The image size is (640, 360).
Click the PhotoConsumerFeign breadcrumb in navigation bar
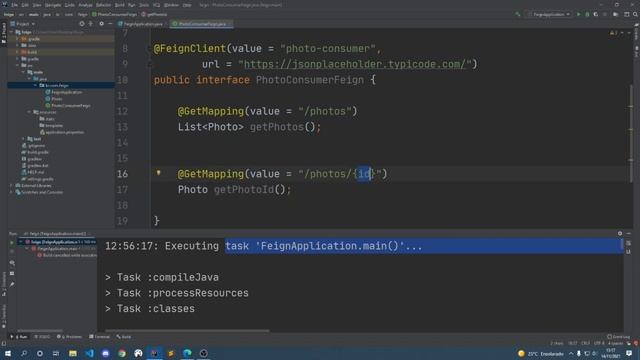point(115,14)
